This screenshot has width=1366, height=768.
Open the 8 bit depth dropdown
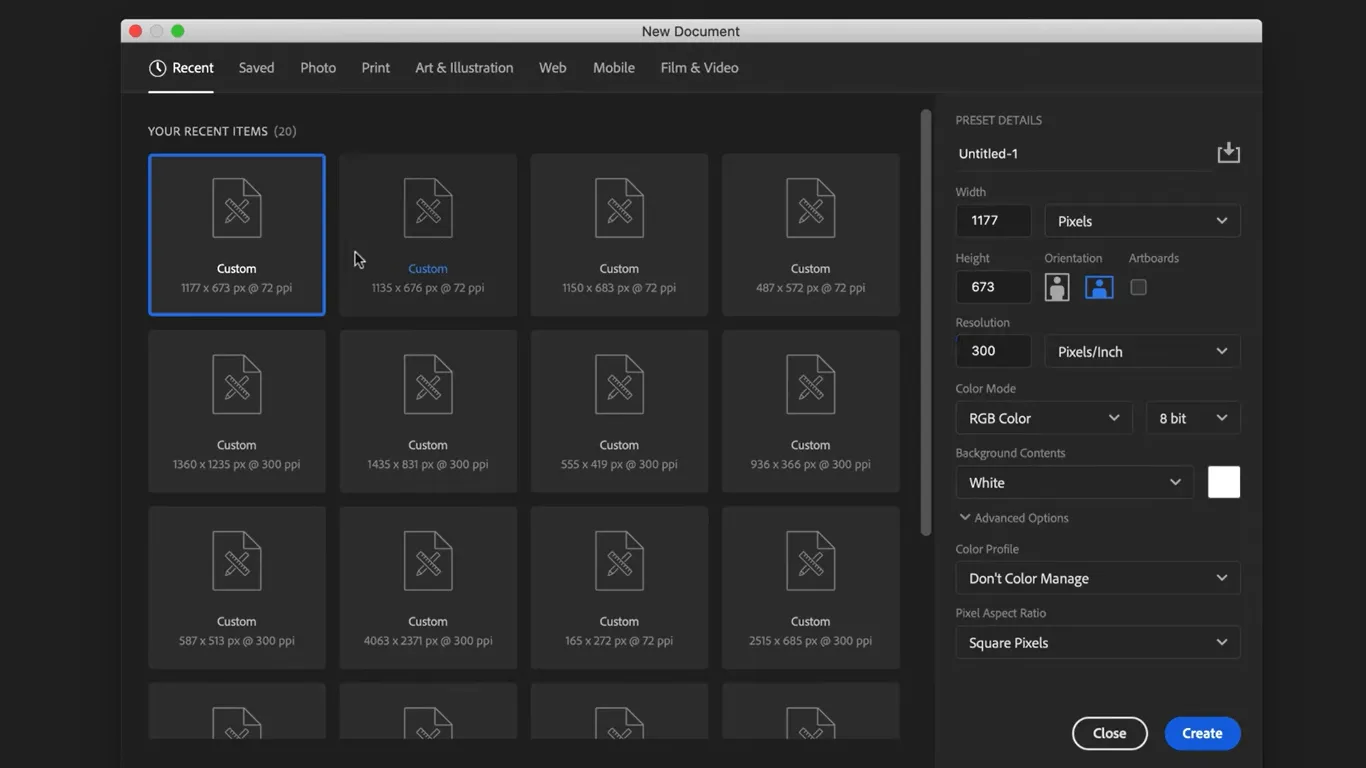1193,418
